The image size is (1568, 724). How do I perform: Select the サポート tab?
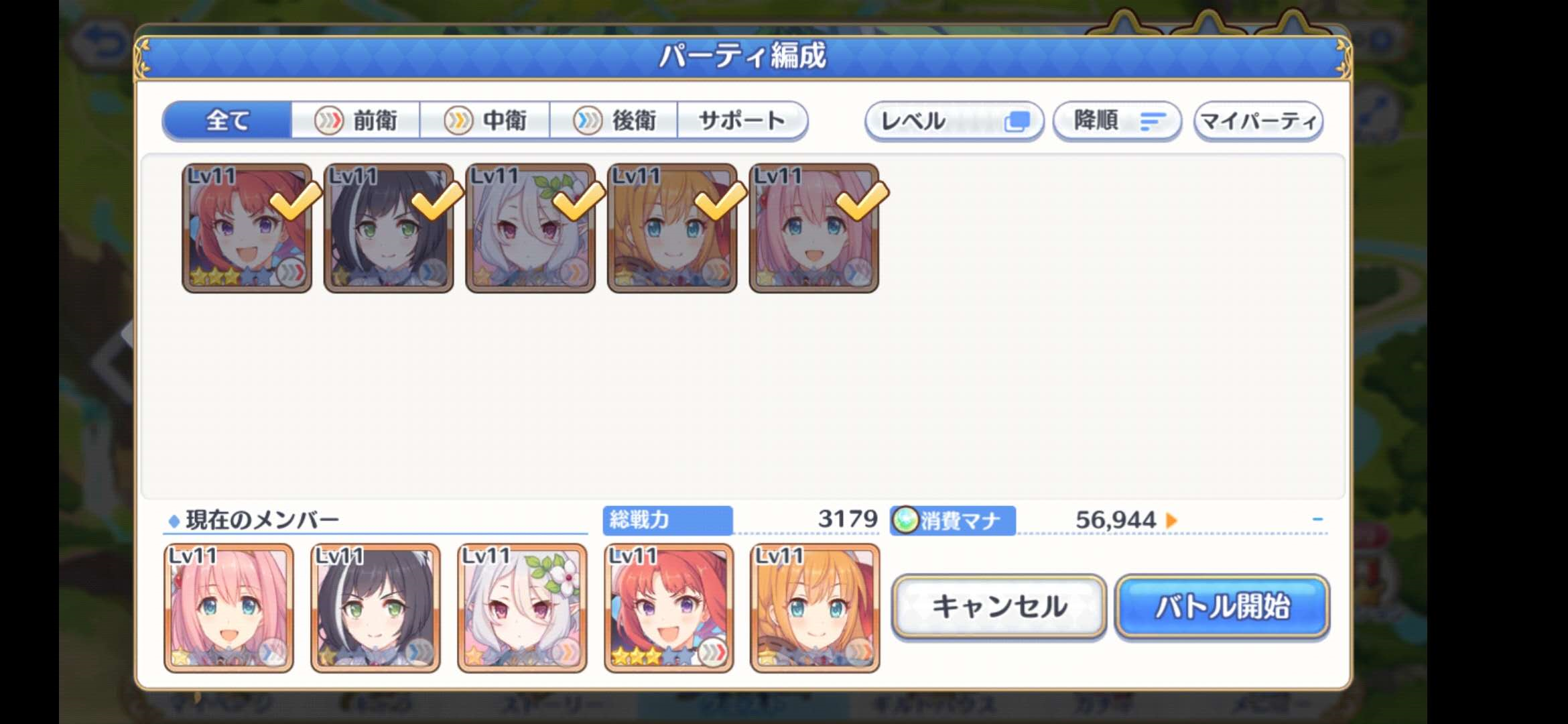tap(742, 121)
